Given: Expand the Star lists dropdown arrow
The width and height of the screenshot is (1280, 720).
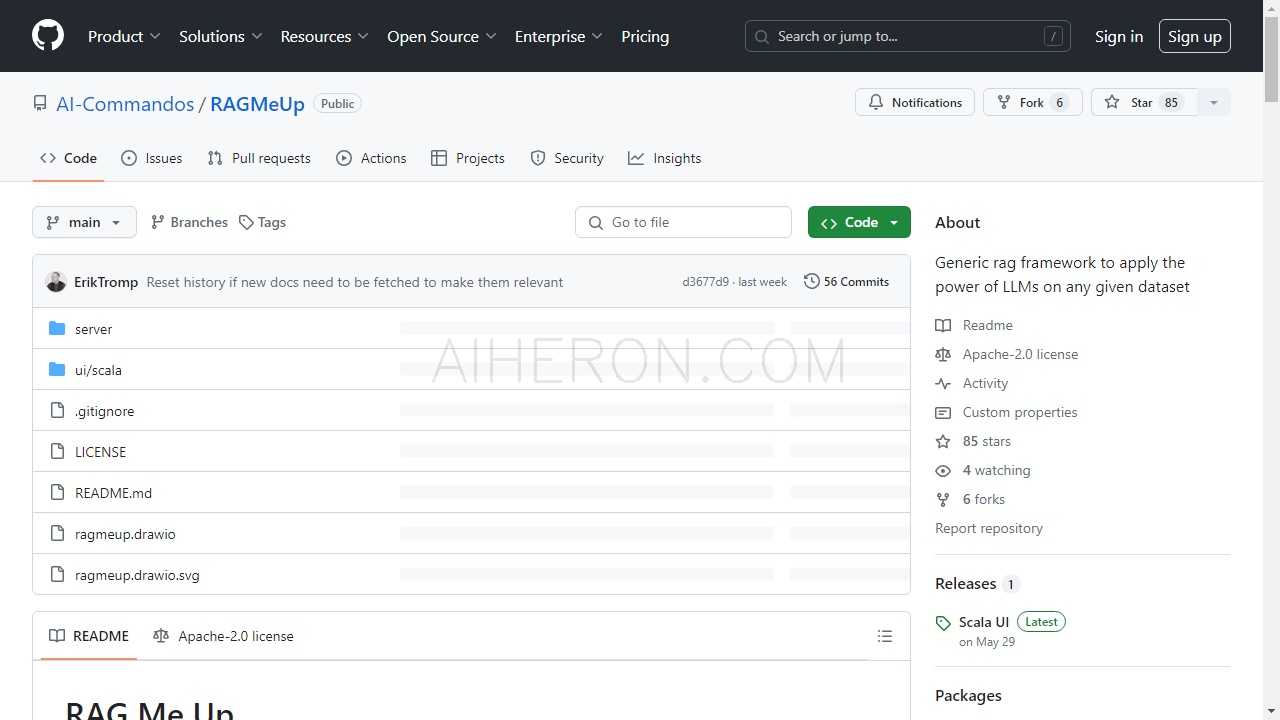Looking at the screenshot, I should pos(1213,103).
